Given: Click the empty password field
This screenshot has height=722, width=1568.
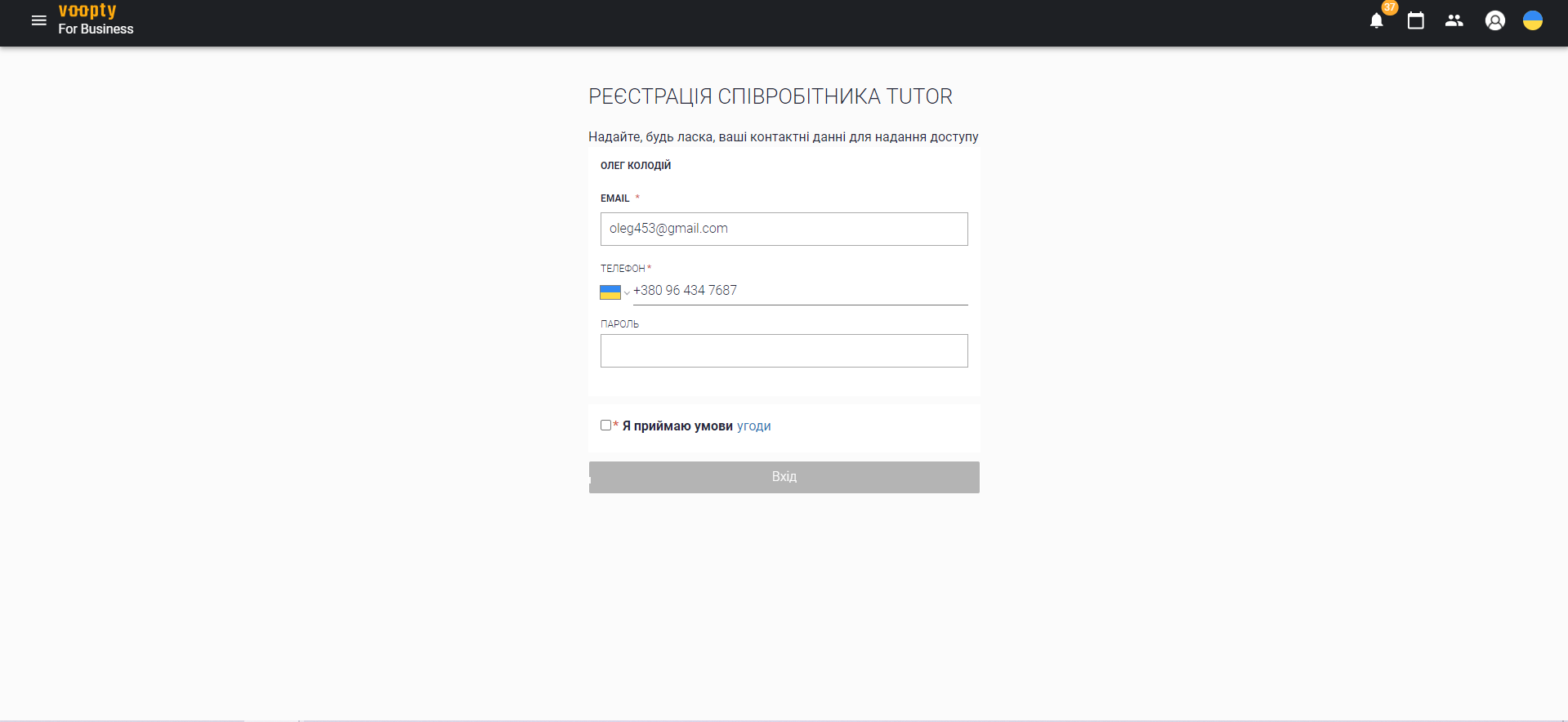Looking at the screenshot, I should pyautogui.click(x=784, y=351).
